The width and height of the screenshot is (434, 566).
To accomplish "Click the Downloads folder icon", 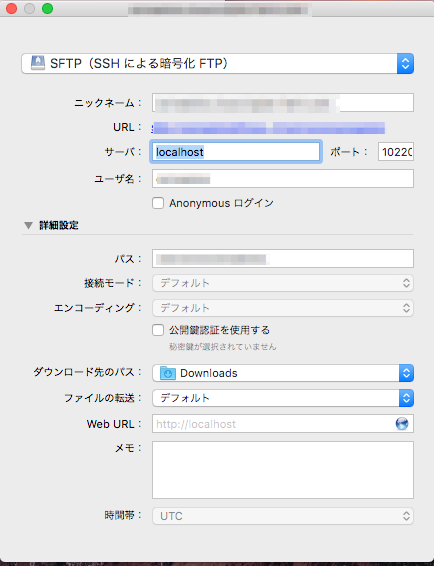I will pos(168,373).
